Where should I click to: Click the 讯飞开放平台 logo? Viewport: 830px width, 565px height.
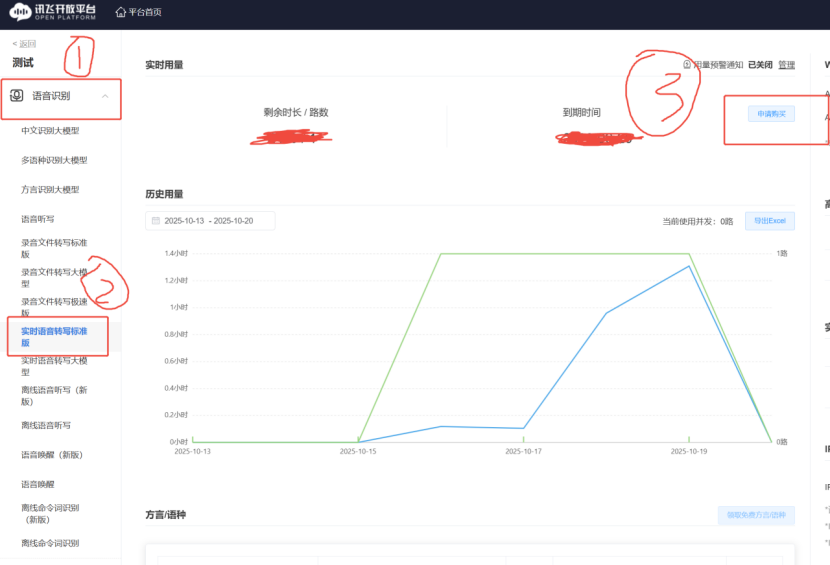click(x=54, y=12)
